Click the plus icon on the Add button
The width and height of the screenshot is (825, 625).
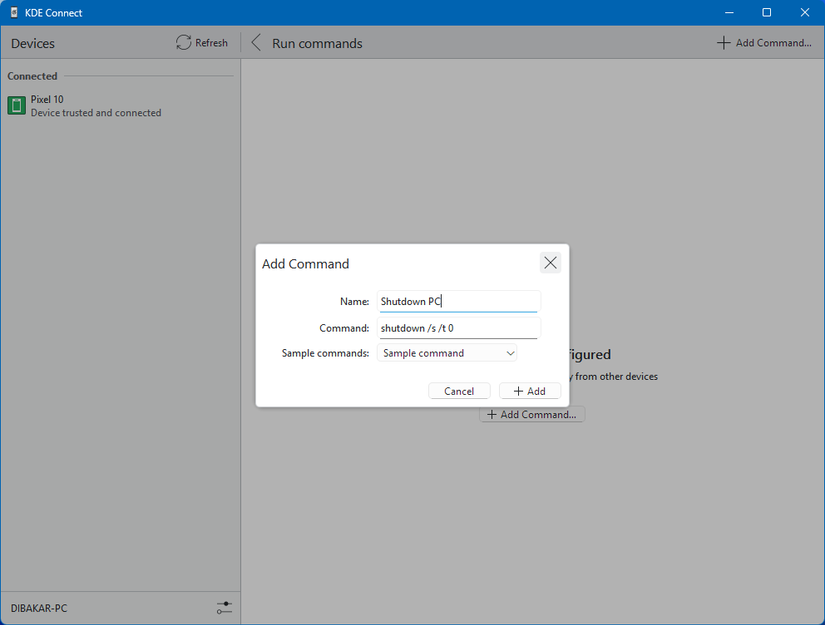[517, 390]
